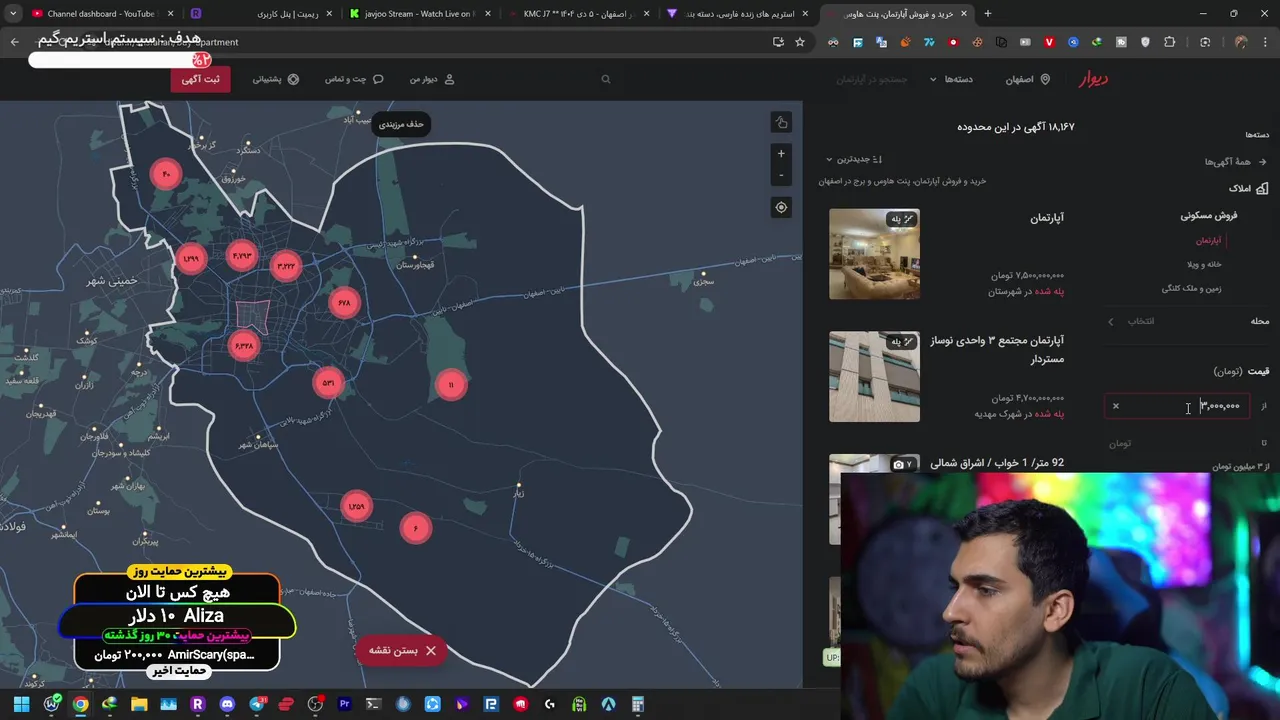This screenshot has width=1280, height=720.
Task: Select the apartment category
Action: (x=1208, y=240)
